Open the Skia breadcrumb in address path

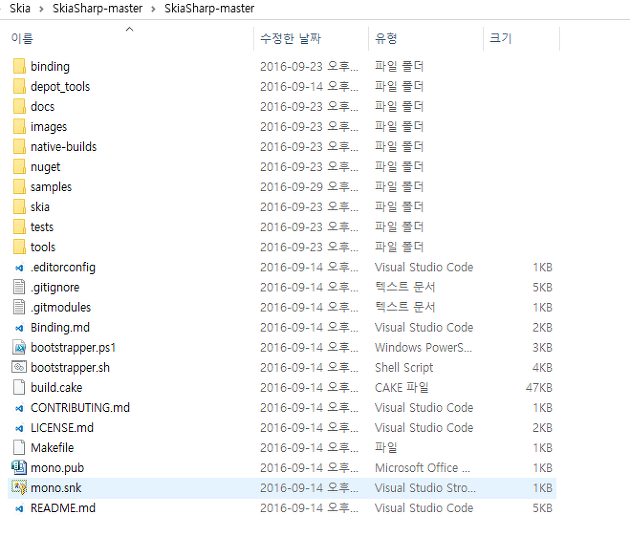pos(20,8)
